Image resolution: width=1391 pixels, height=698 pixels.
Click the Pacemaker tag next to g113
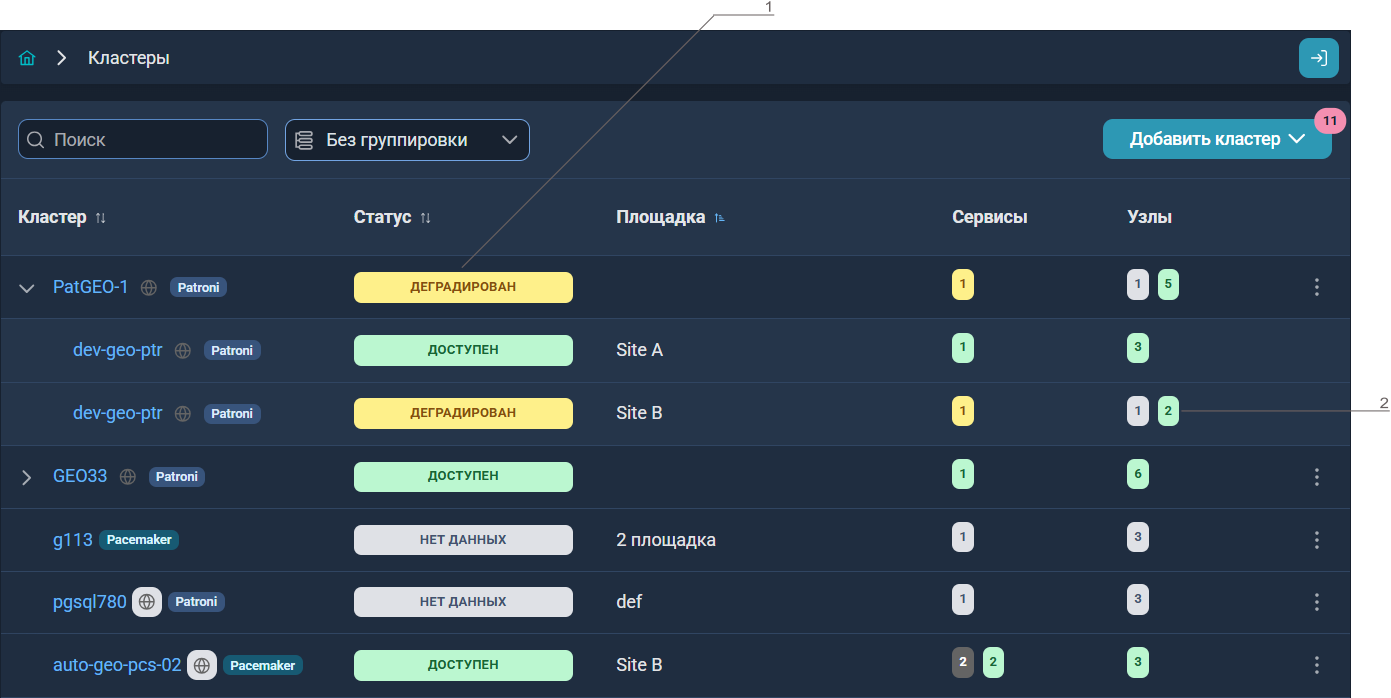(139, 540)
